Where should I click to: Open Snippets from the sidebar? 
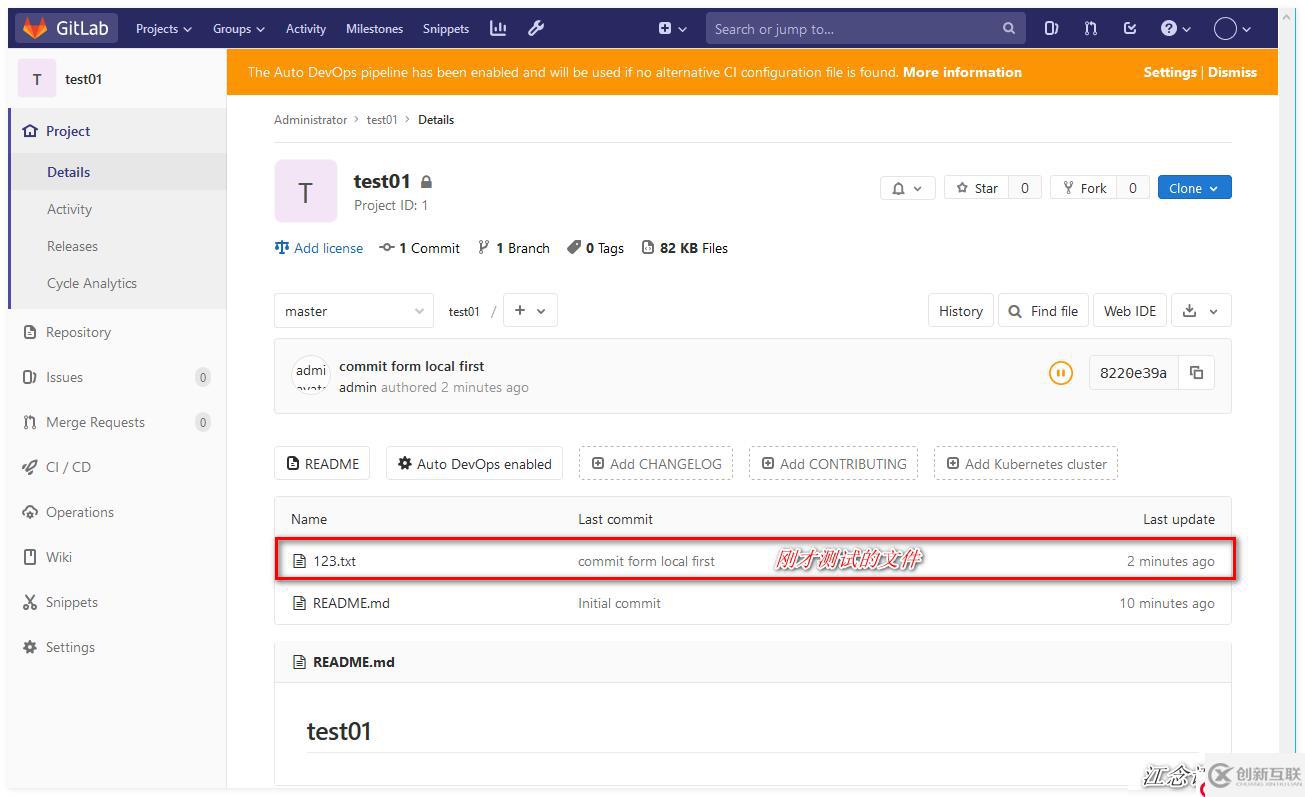(70, 602)
